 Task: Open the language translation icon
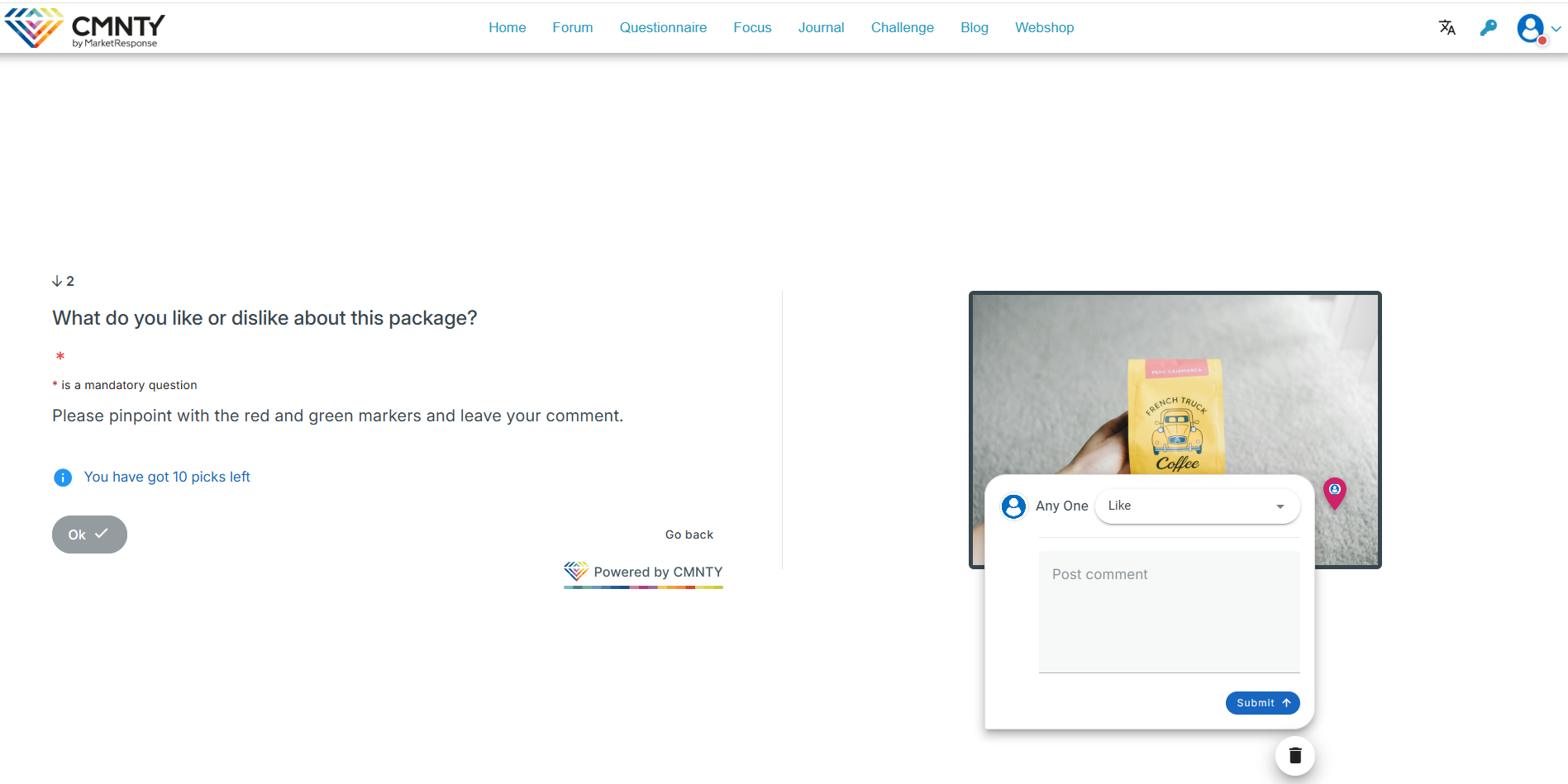(x=1446, y=28)
